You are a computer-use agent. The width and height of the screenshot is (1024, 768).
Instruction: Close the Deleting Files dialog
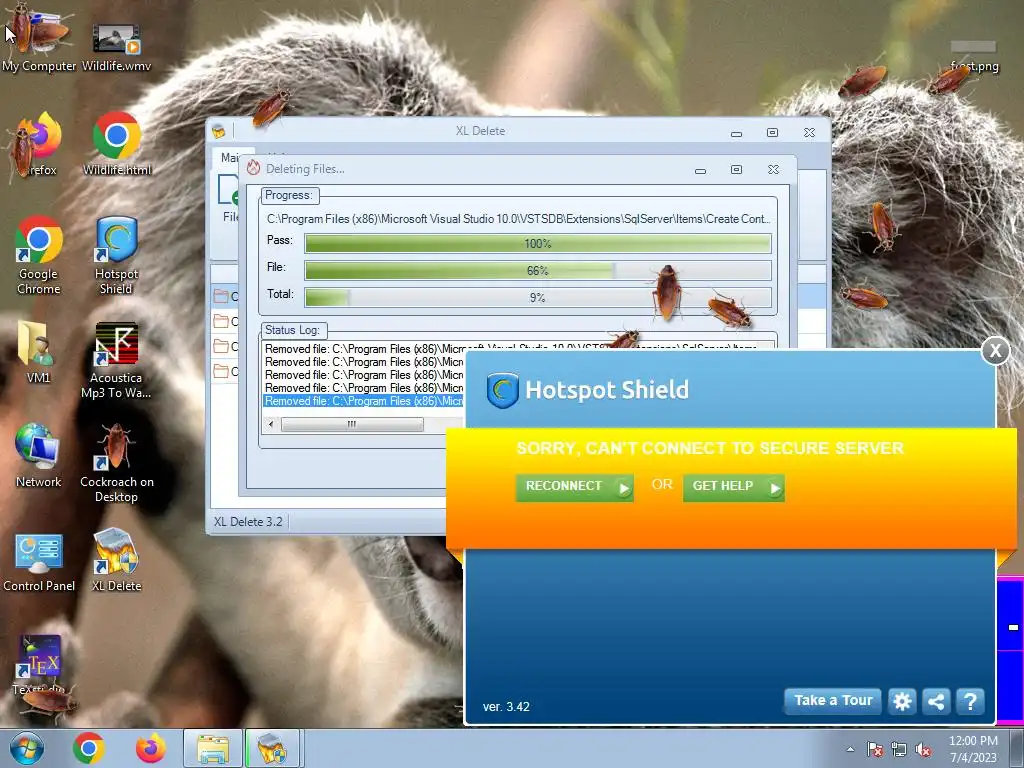click(773, 170)
